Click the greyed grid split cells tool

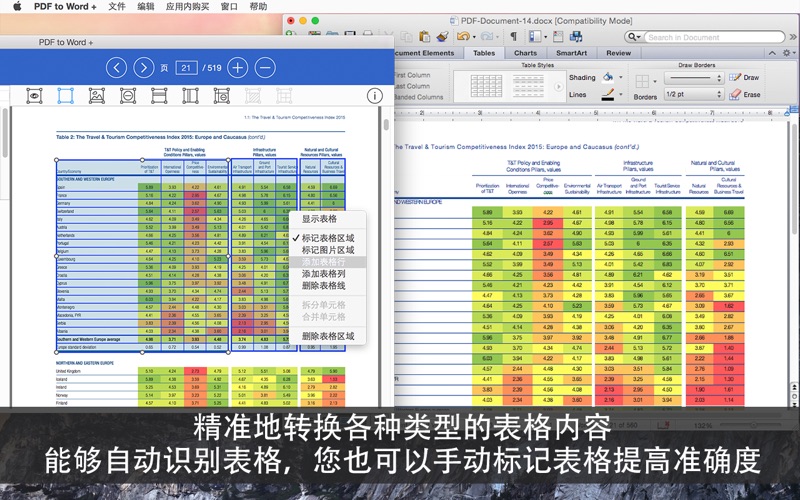point(284,95)
